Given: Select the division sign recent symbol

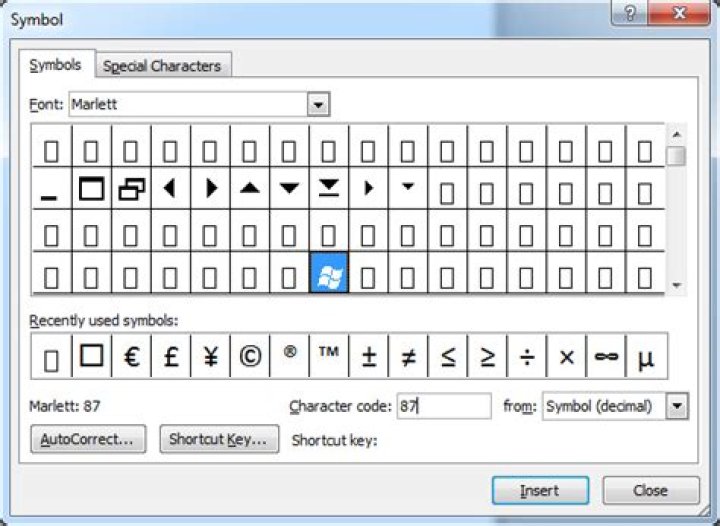Looking at the screenshot, I should (526, 356).
